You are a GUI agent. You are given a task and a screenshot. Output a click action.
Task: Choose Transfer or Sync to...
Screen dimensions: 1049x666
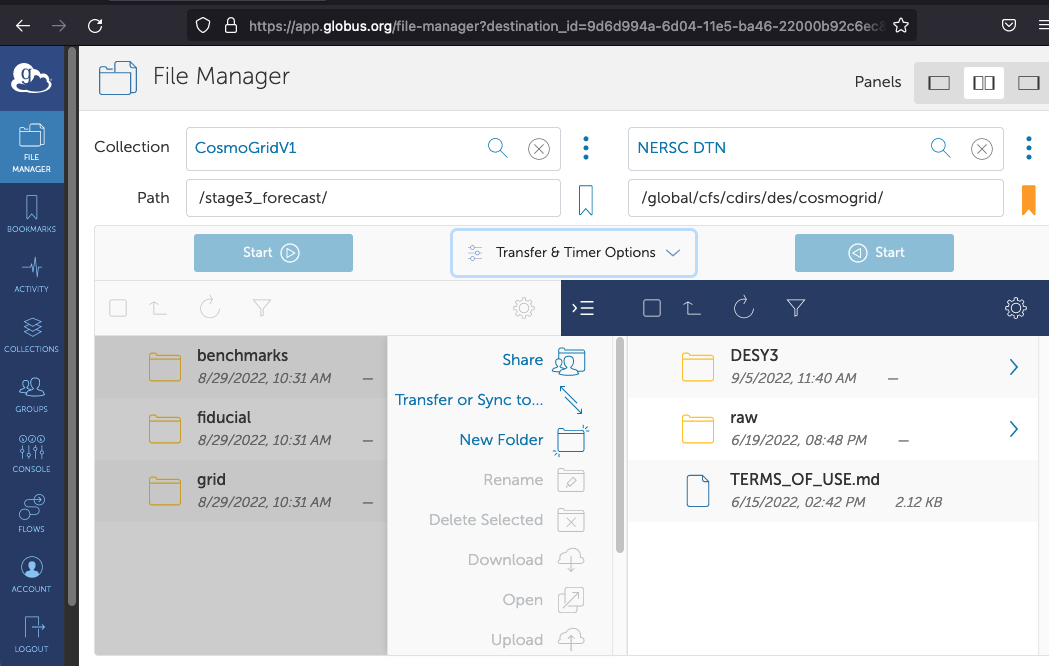pos(490,400)
